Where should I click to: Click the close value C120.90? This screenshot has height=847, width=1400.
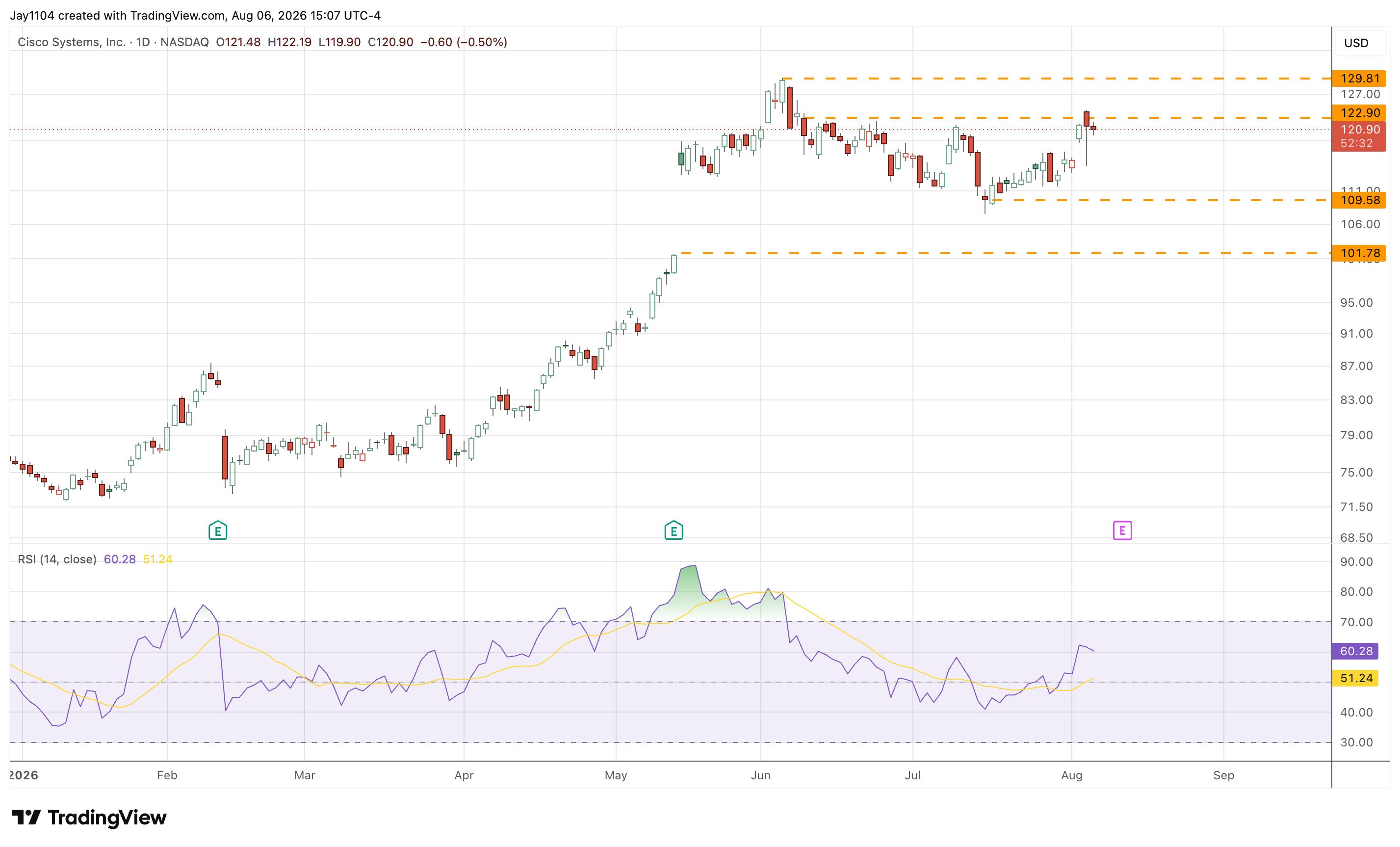pyautogui.click(x=390, y=42)
